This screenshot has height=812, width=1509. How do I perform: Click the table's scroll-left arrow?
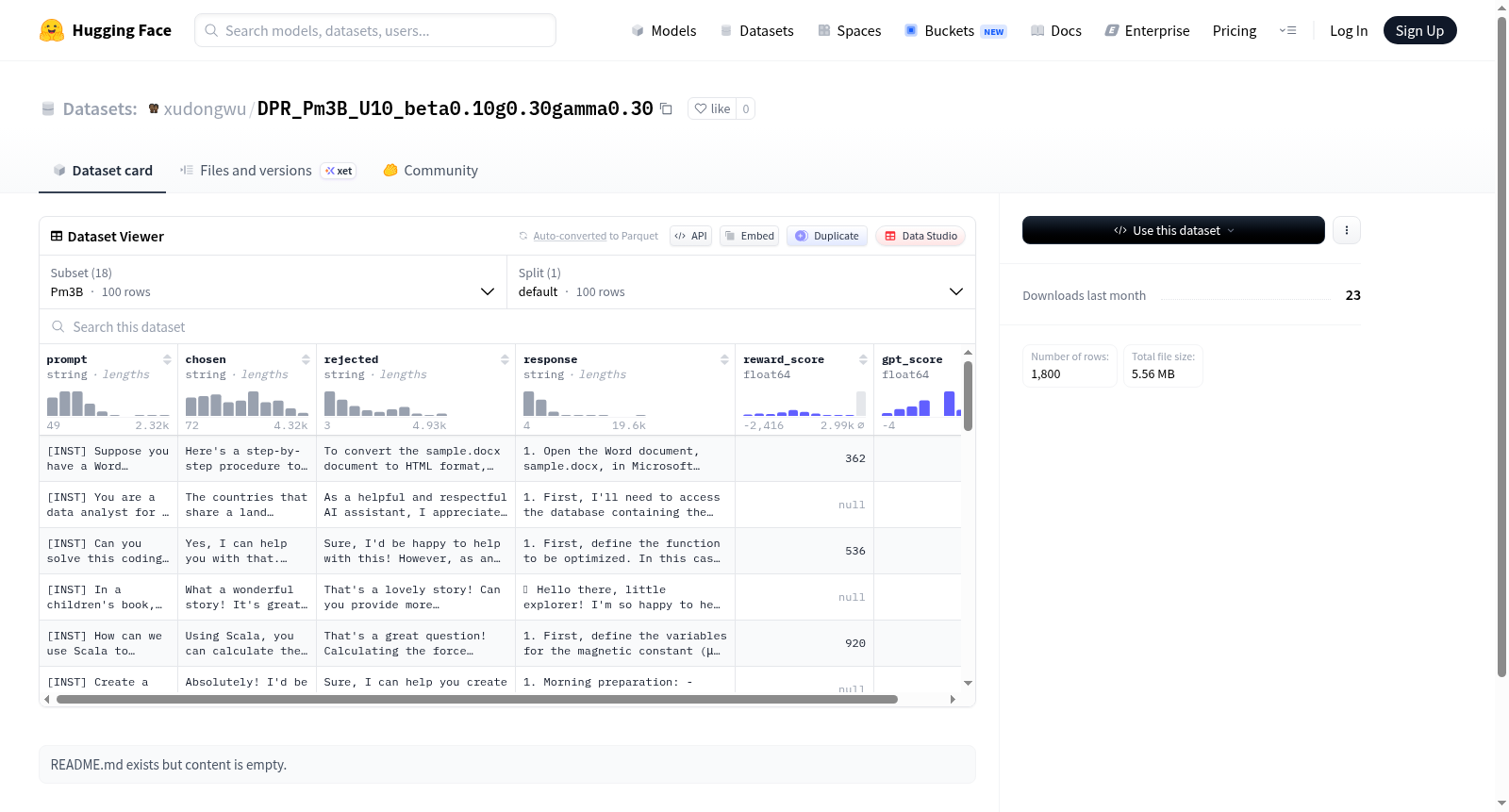coord(47,700)
